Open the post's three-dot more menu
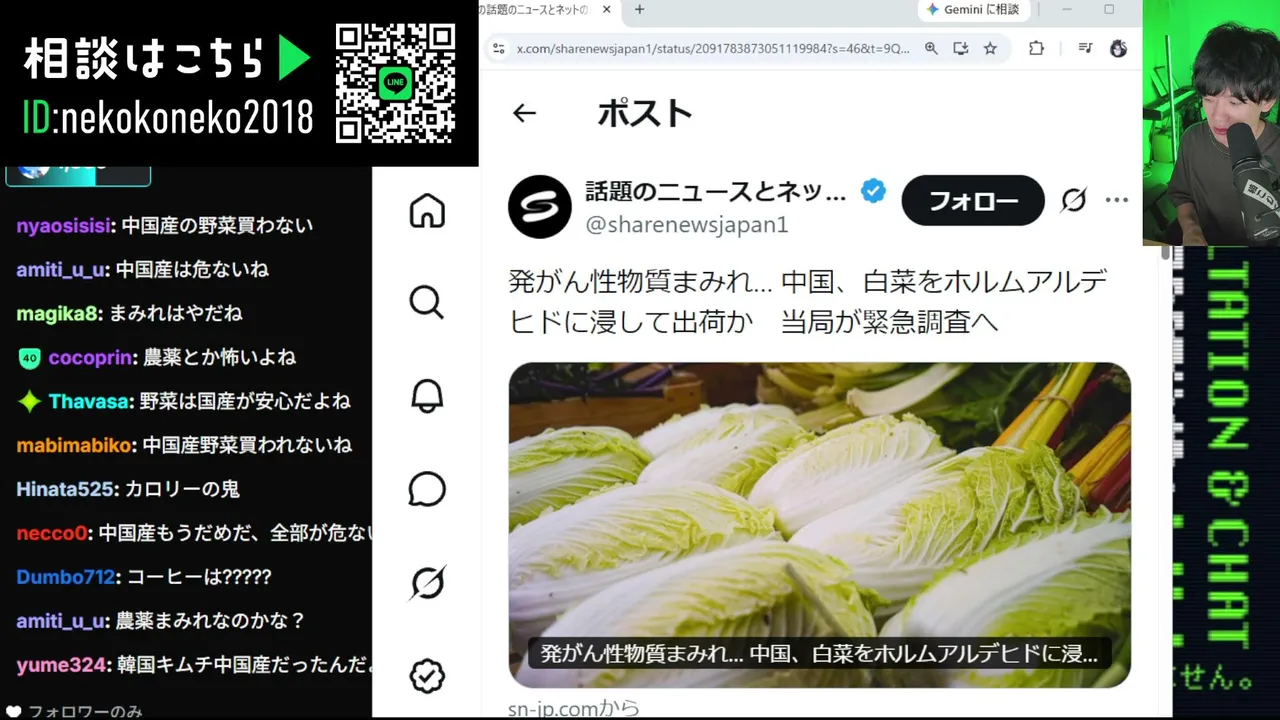The width and height of the screenshot is (1280, 720). pos(1117,201)
